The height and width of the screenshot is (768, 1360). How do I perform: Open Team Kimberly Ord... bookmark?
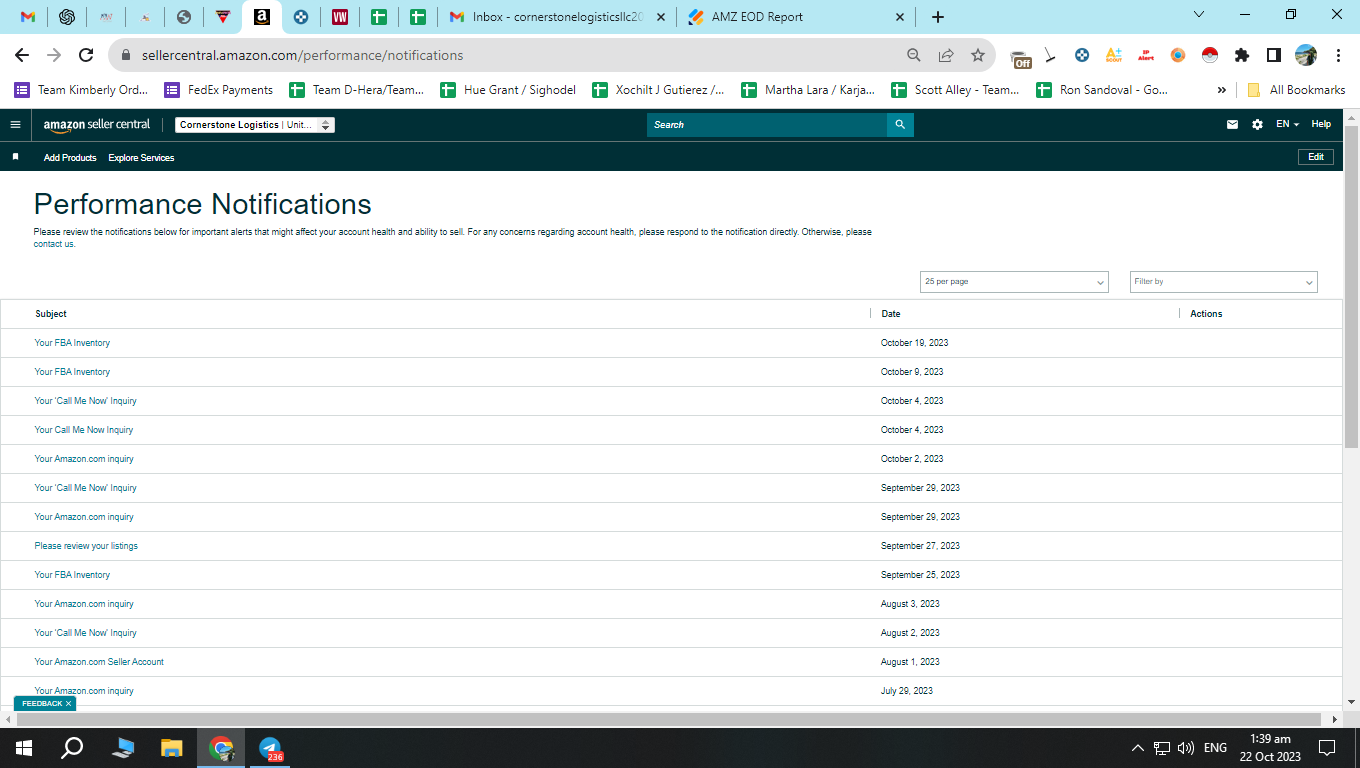pyautogui.click(x=81, y=90)
